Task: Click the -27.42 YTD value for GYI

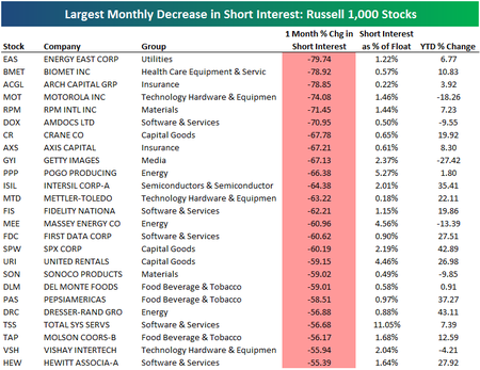Action: (448, 160)
